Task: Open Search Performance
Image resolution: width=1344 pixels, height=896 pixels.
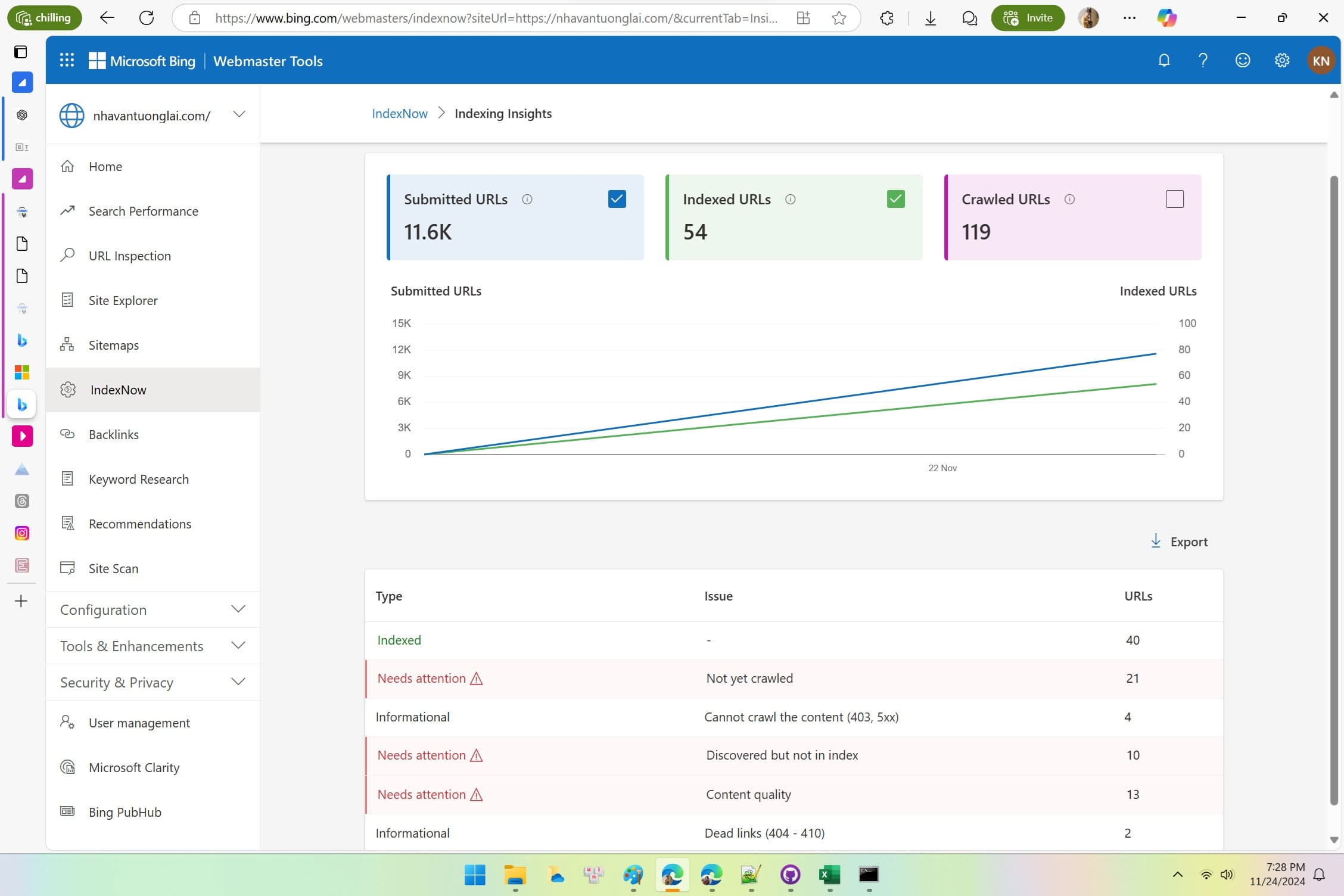Action: point(153,211)
